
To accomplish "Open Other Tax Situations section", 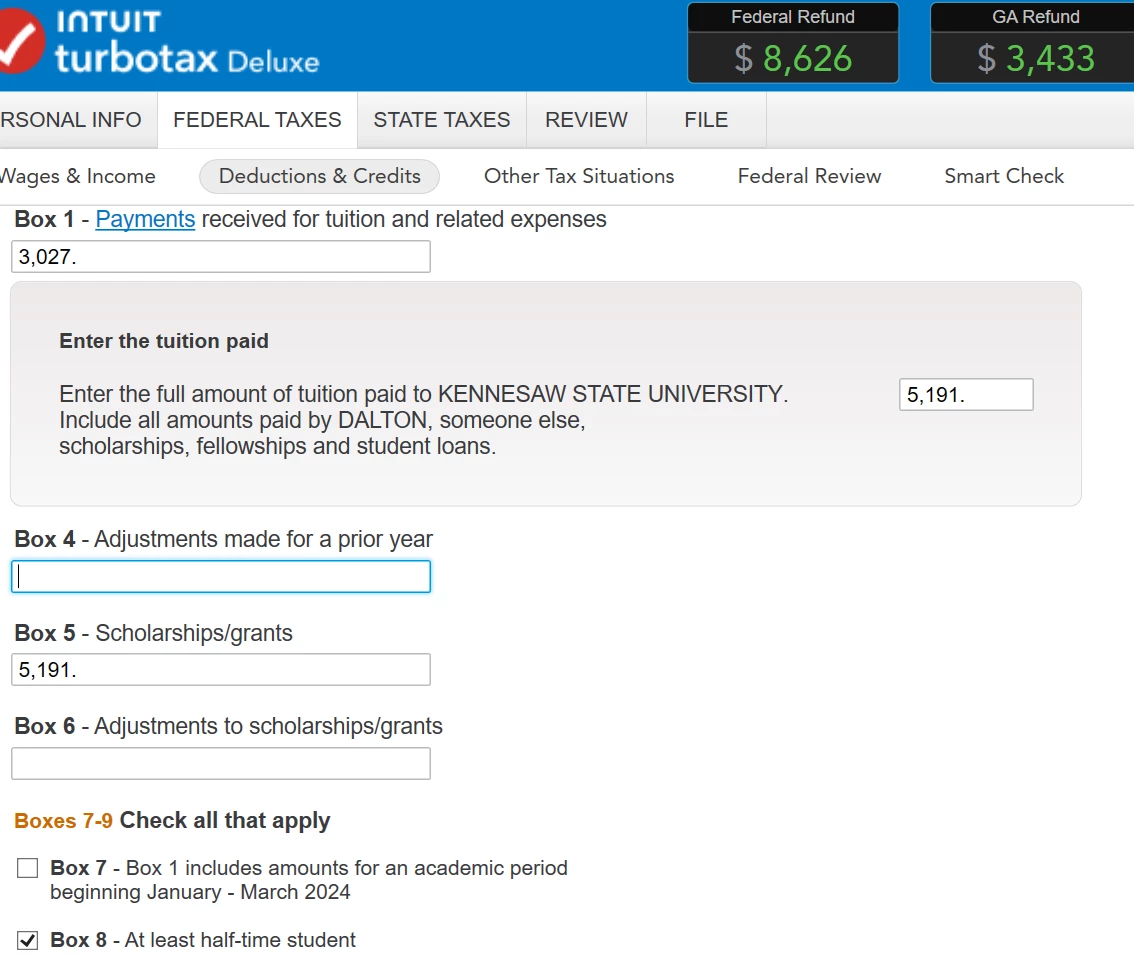I will coord(579,176).
